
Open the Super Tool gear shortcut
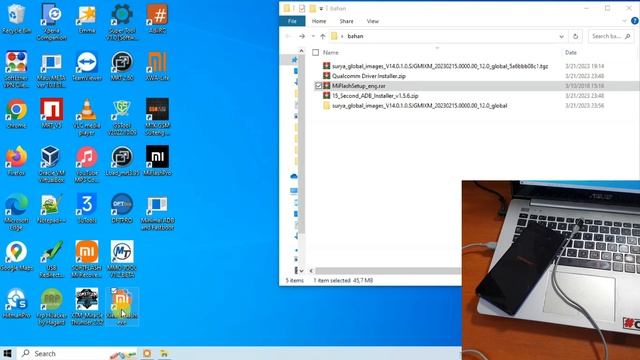[122, 22]
